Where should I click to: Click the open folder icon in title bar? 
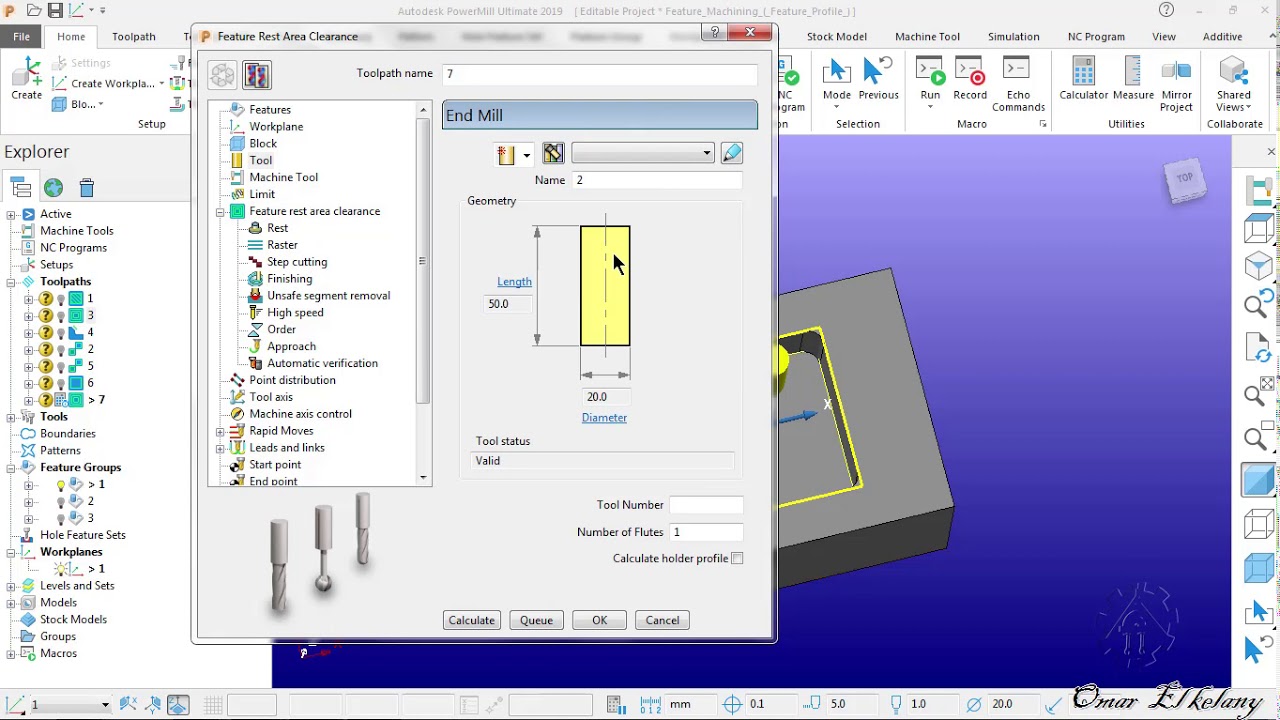[x=33, y=10]
